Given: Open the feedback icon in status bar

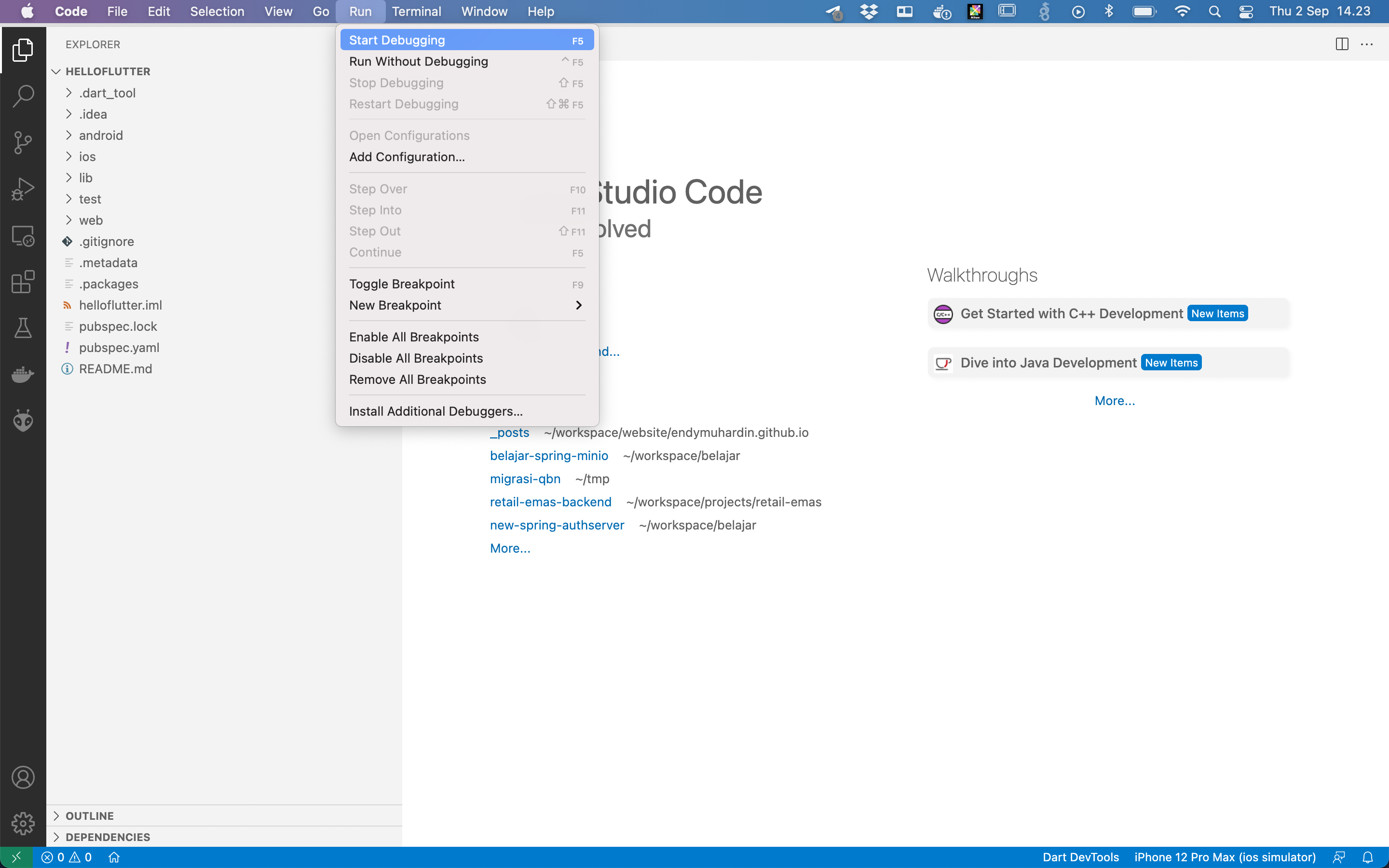Looking at the screenshot, I should click(1339, 857).
